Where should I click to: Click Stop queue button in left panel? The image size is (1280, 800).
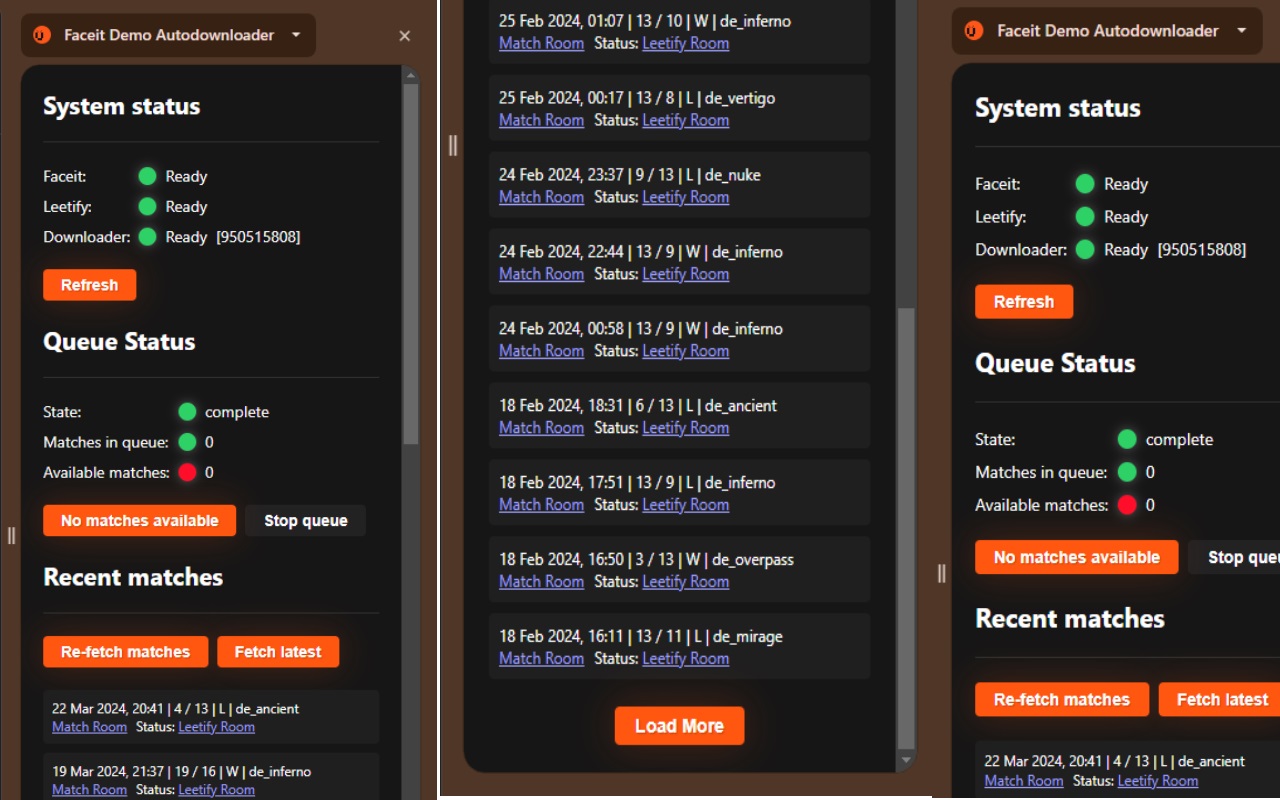pyautogui.click(x=305, y=521)
